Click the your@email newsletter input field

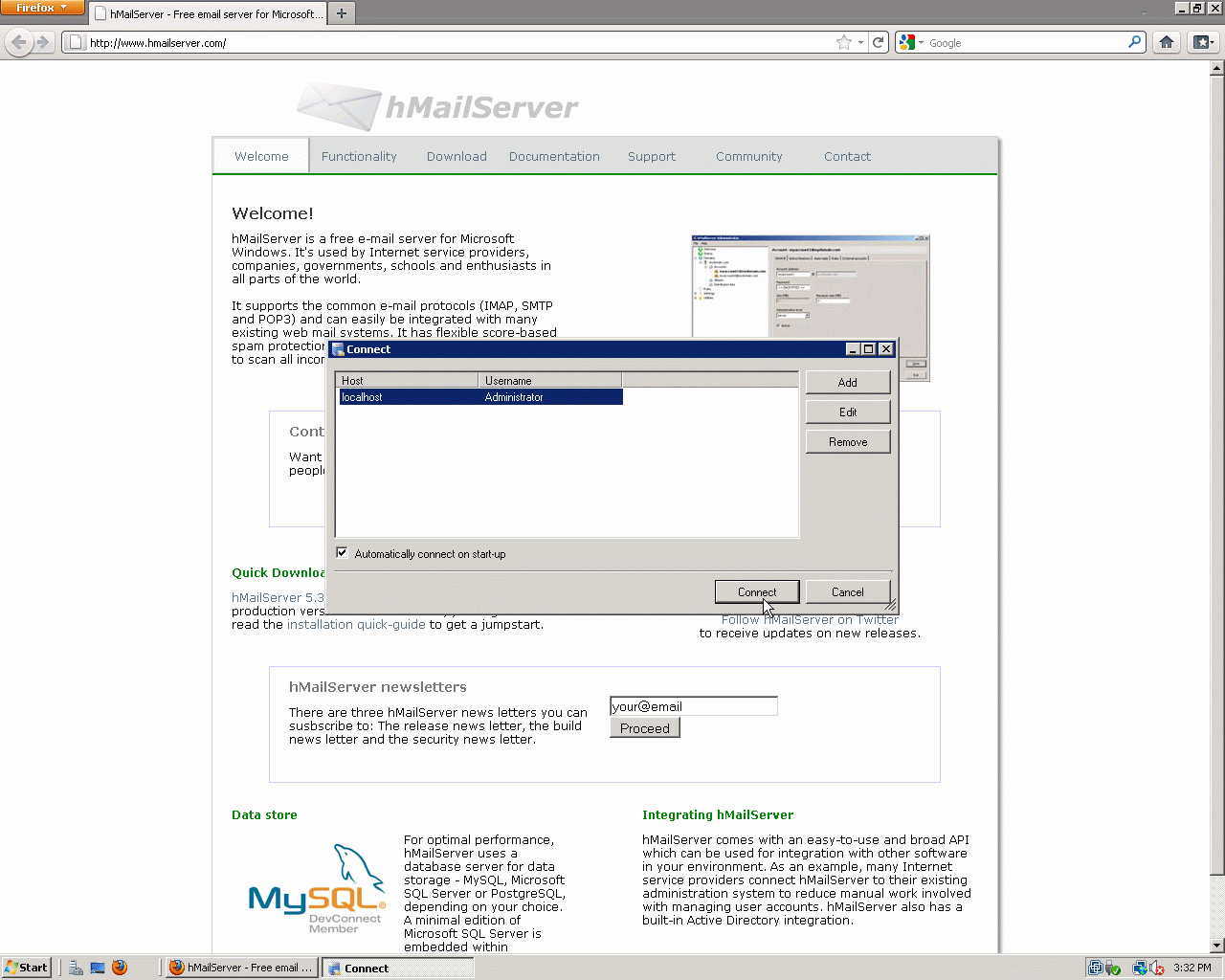[694, 706]
